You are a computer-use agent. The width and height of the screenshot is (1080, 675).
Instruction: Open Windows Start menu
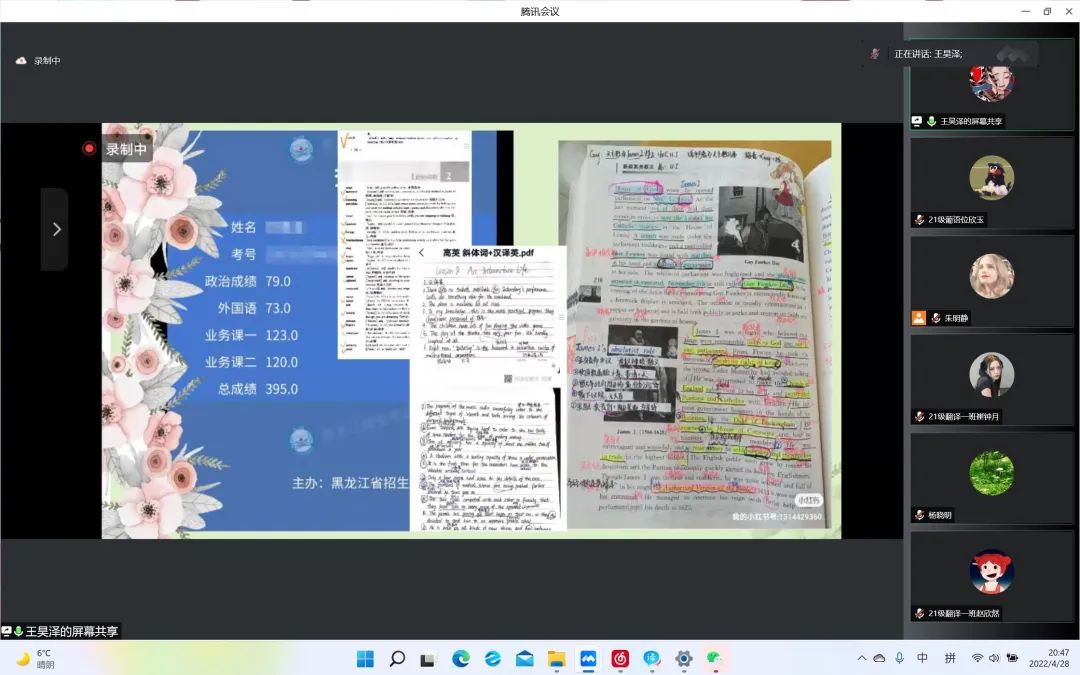tap(365, 659)
